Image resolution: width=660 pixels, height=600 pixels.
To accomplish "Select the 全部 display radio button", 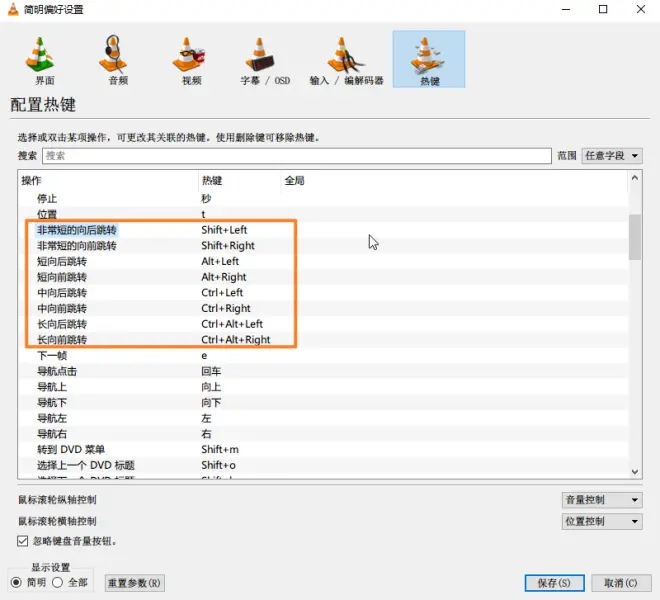I will click(58, 583).
